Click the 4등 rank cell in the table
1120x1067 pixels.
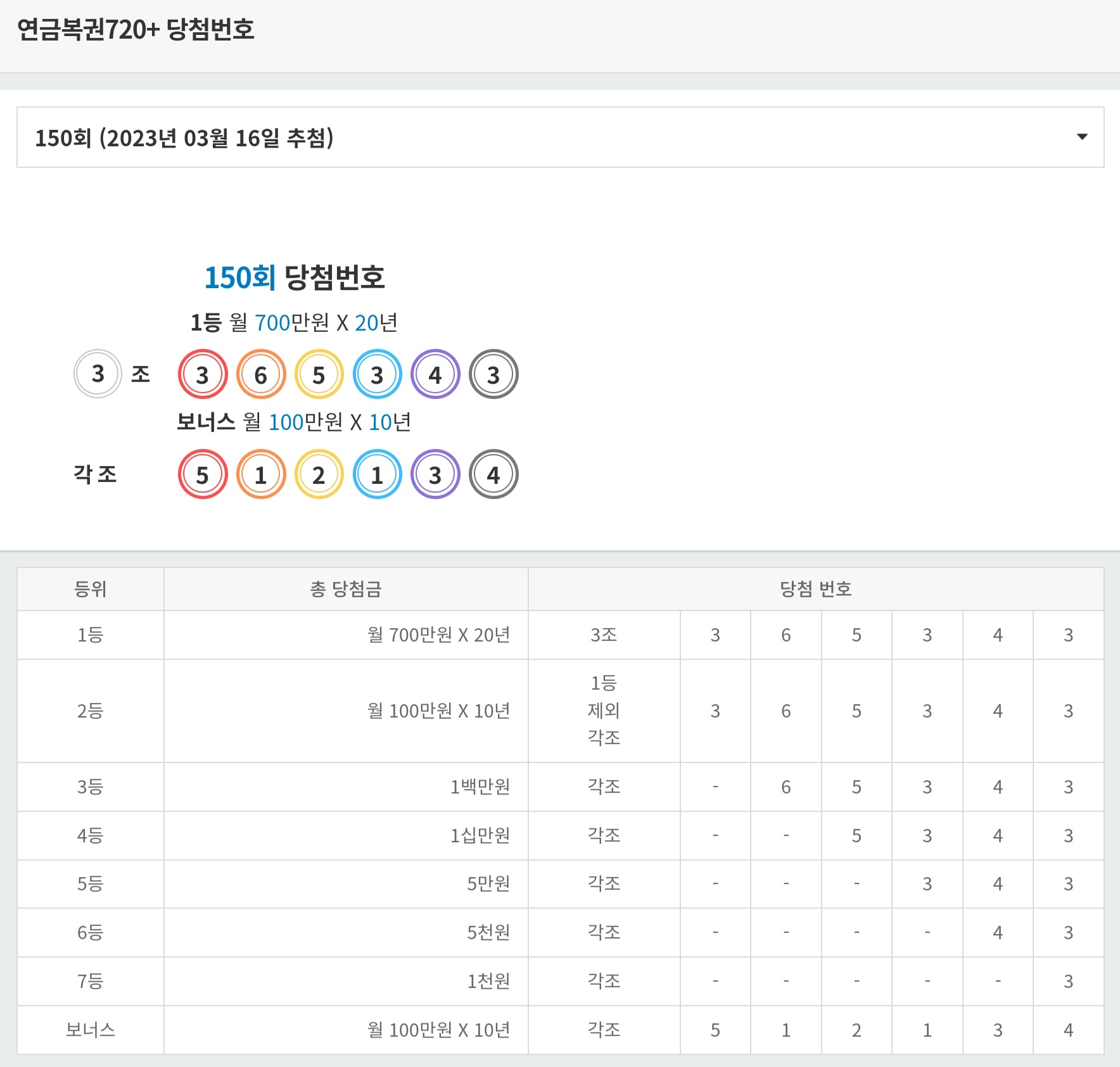91,836
